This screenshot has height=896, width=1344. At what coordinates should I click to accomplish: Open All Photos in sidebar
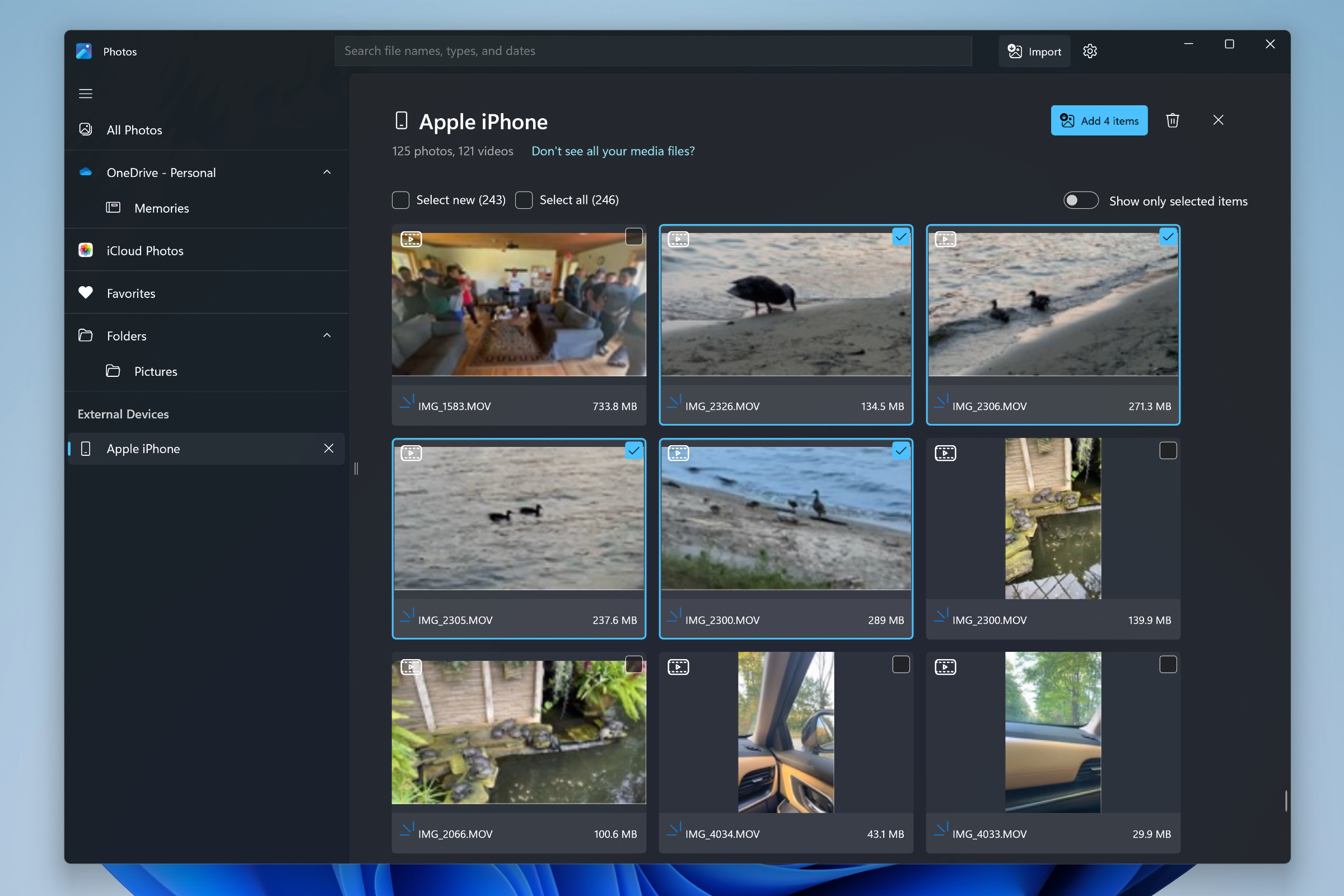coord(134,129)
